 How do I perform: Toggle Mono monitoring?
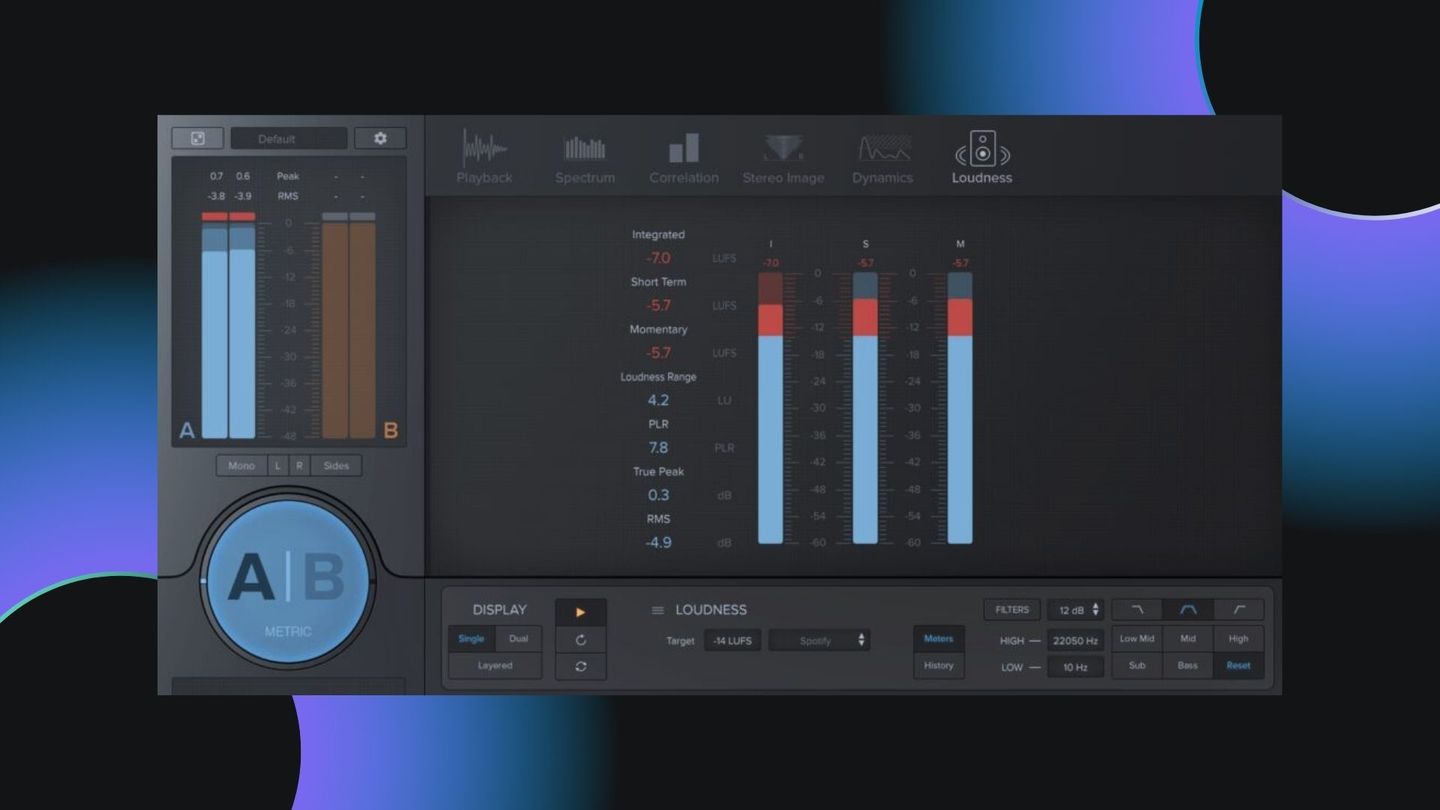(x=241, y=466)
